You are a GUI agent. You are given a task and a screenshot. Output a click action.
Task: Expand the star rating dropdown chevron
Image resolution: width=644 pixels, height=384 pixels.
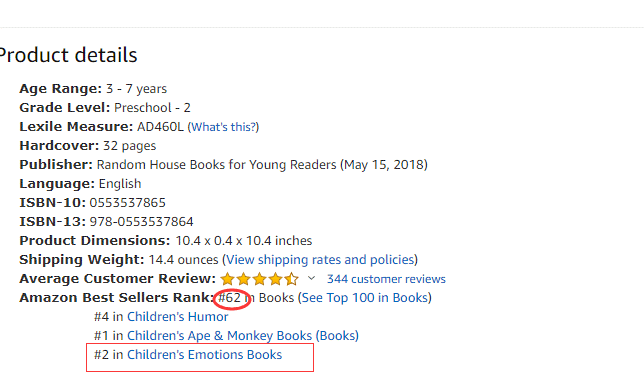tap(311, 278)
